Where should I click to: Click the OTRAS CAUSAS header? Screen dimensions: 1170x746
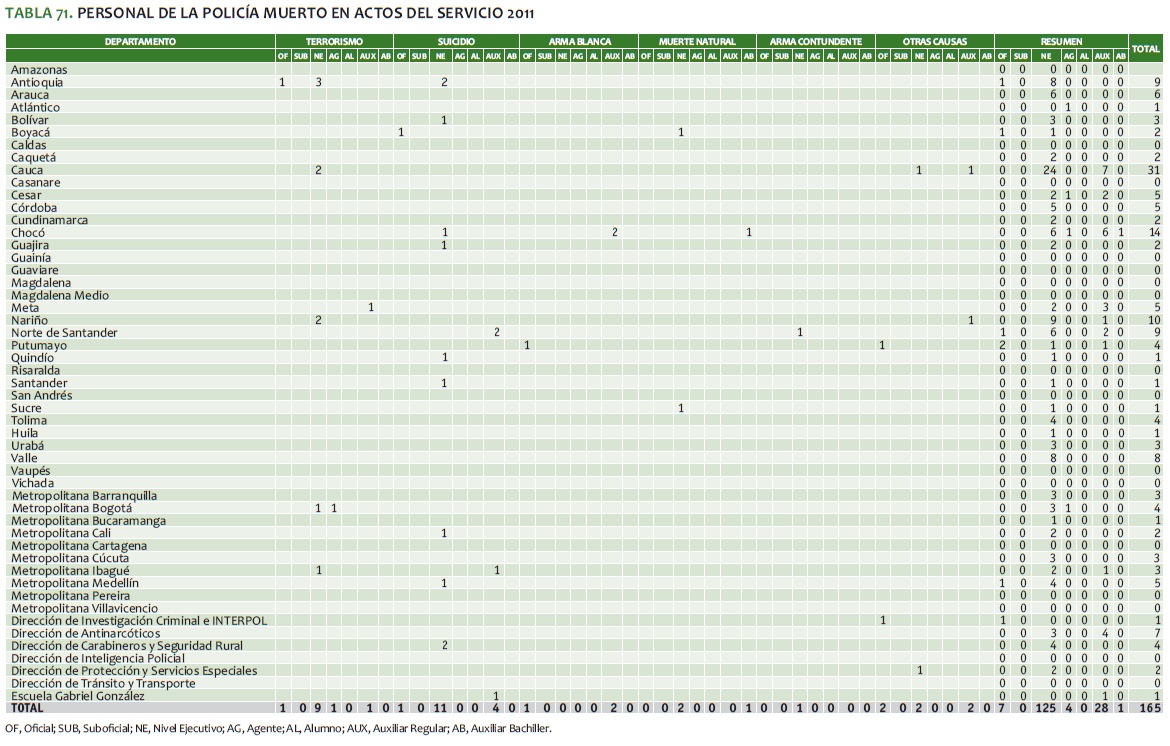coord(934,41)
